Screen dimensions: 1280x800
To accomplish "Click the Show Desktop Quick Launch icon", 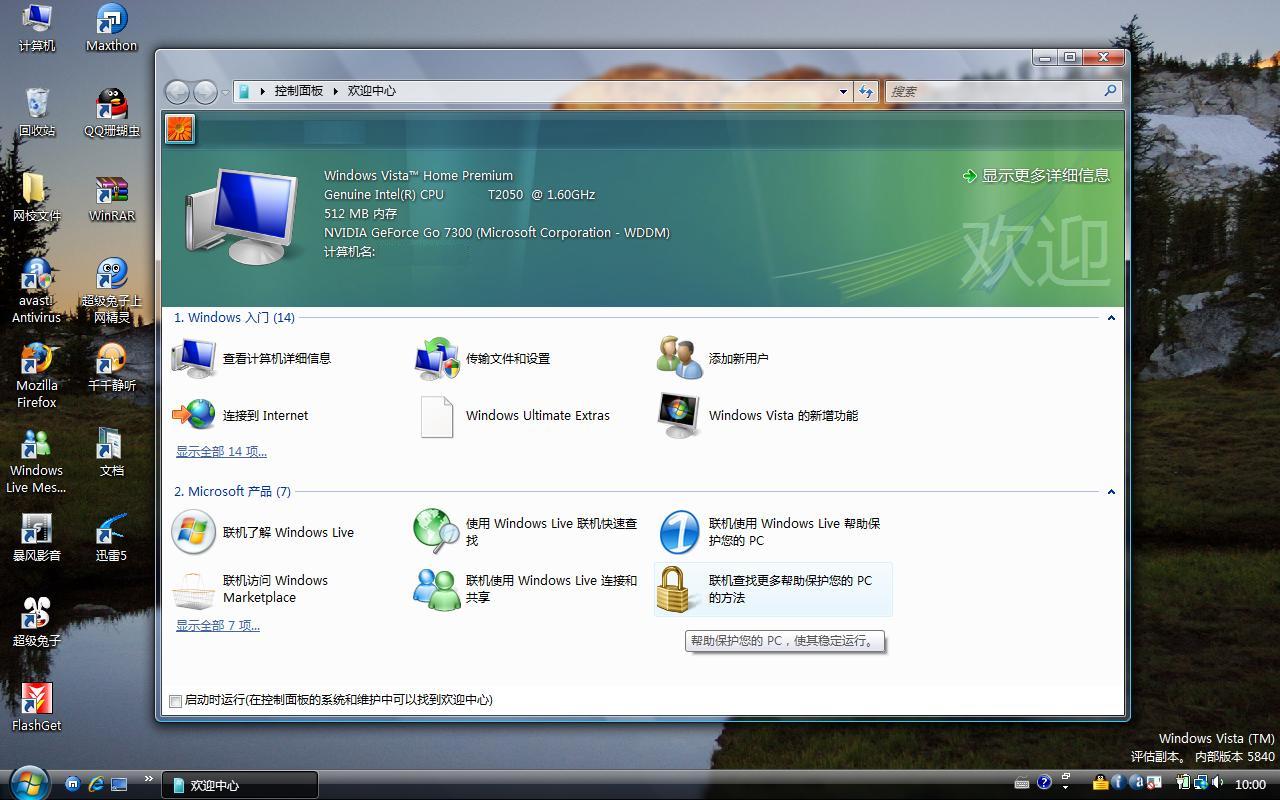I will tap(119, 785).
